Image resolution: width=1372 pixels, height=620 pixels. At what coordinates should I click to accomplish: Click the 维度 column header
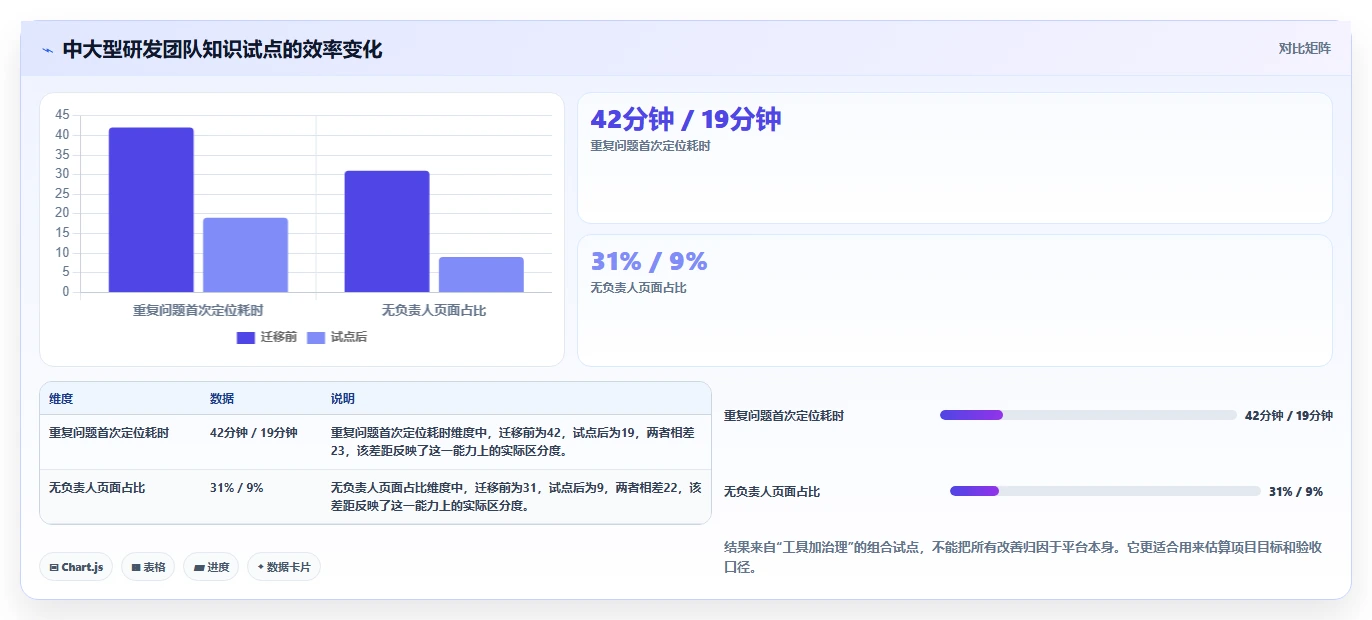[61, 398]
